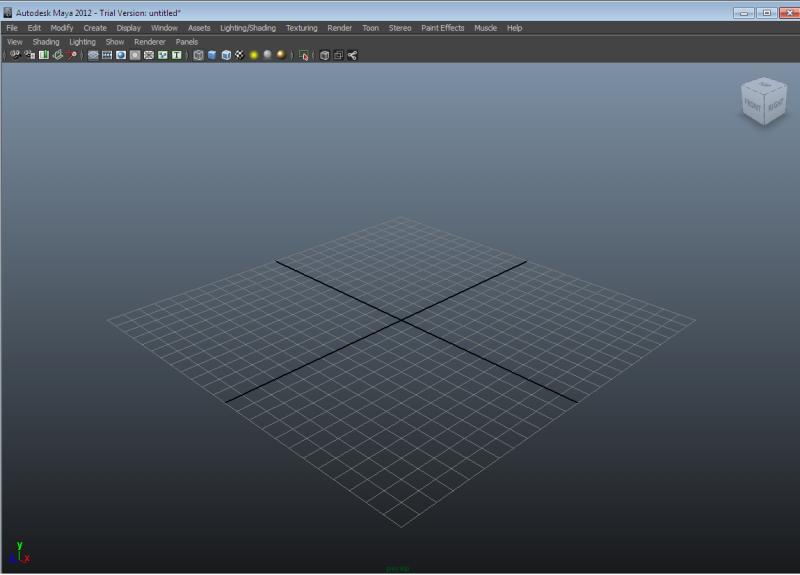Switch viewport to wireframe display icon

pos(198,55)
